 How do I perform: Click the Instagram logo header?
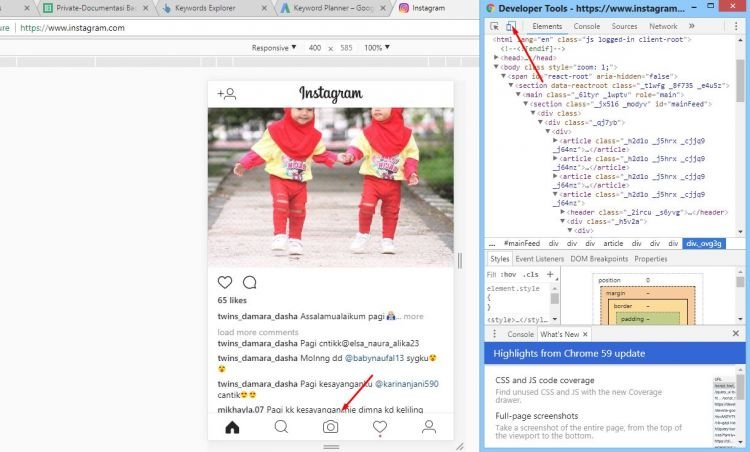coord(331,94)
